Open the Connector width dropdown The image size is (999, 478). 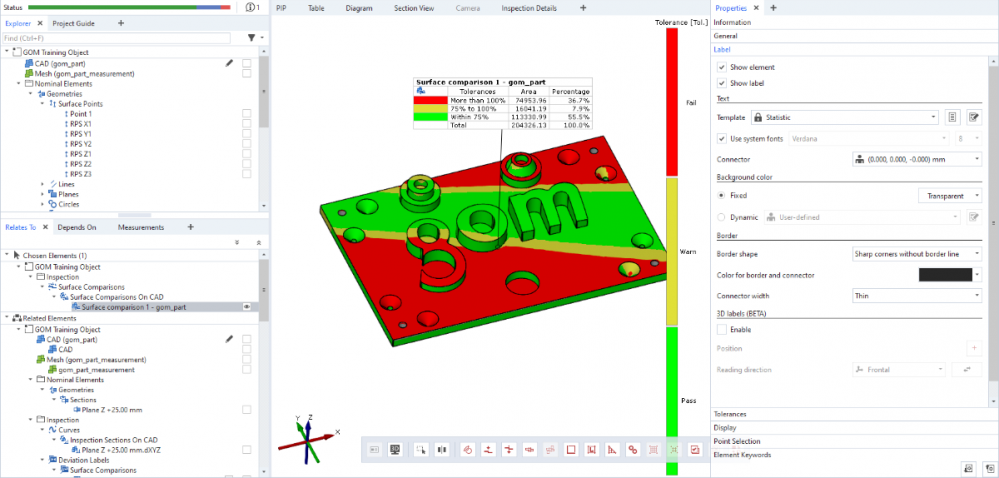point(916,295)
